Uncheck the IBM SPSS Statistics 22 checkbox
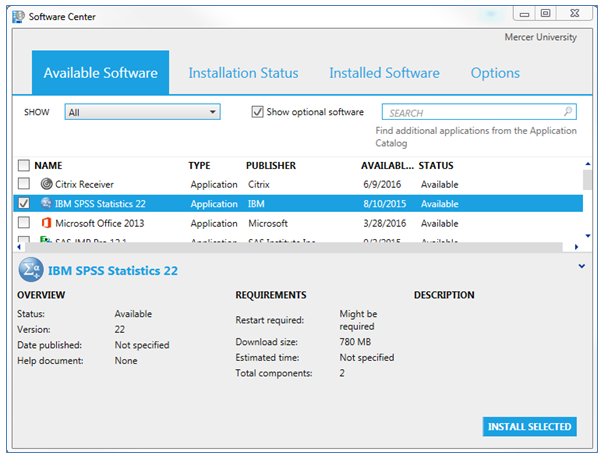This screenshot has width=606, height=461. pyautogui.click(x=24, y=203)
